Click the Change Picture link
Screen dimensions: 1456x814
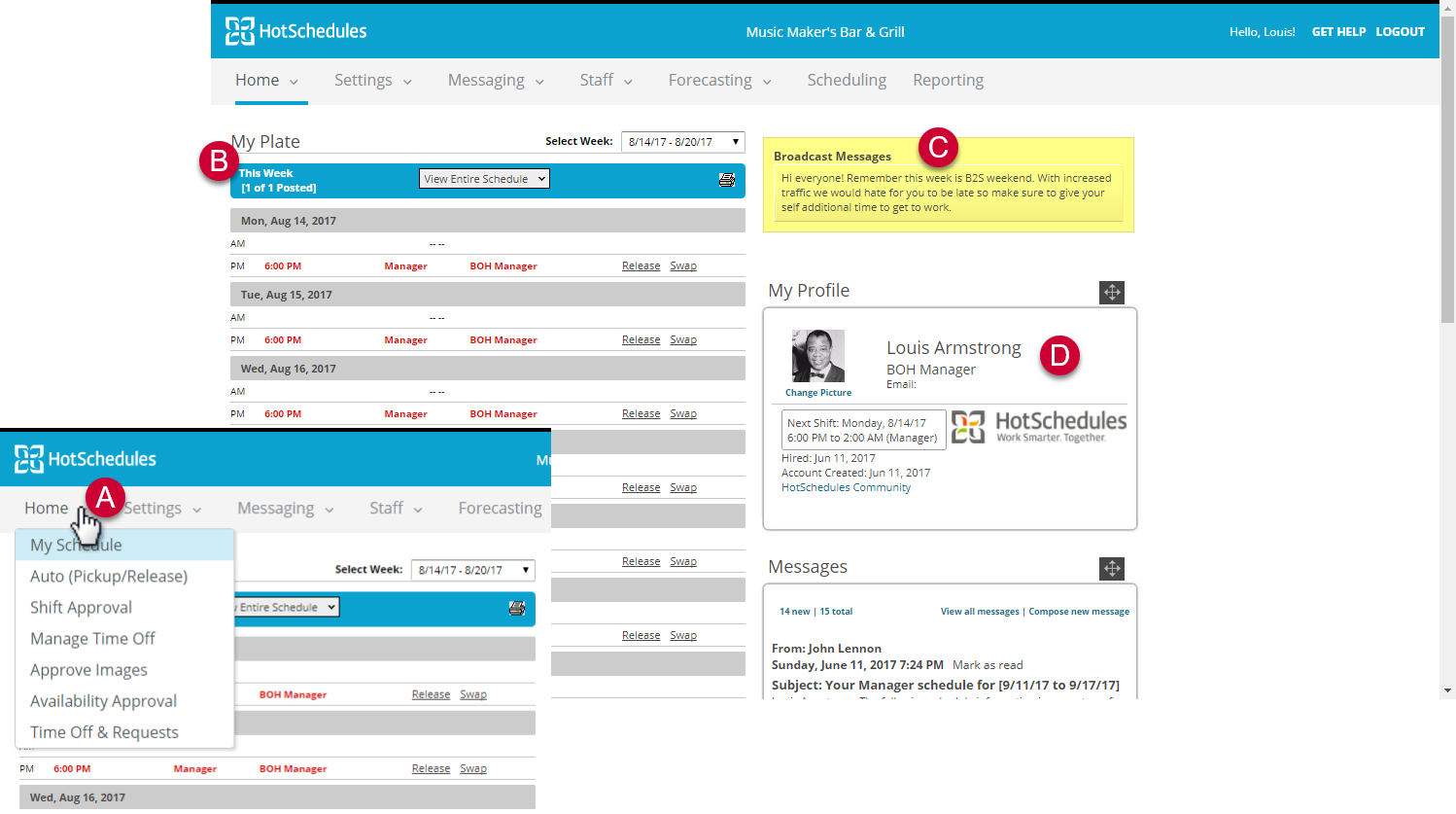(x=818, y=393)
